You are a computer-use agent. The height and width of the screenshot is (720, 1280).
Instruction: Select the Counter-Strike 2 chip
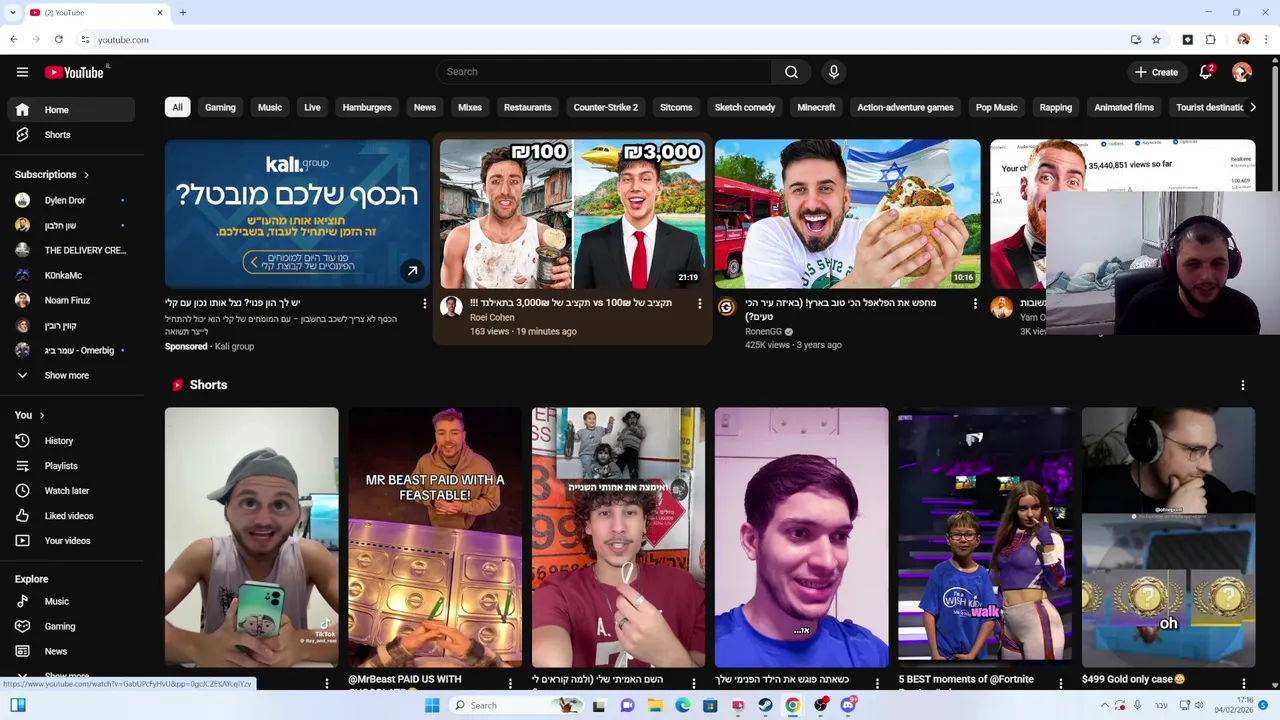(605, 107)
